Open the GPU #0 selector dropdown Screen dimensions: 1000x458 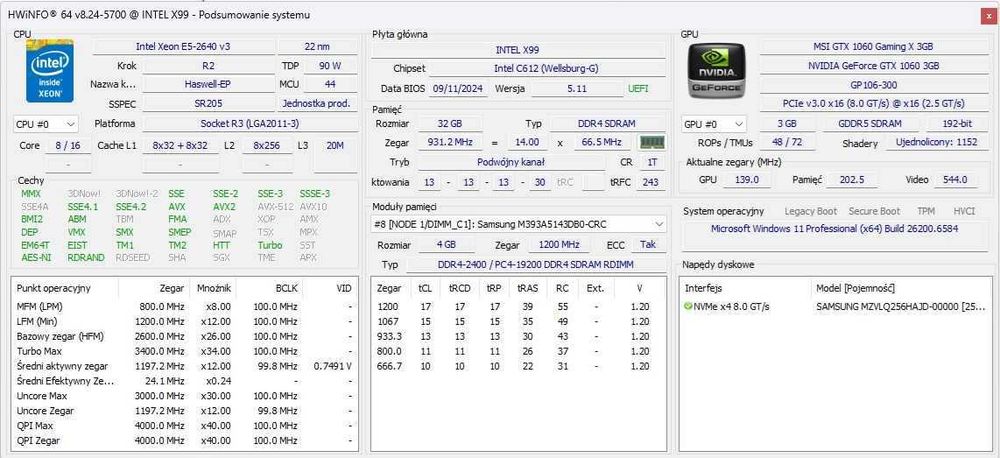714,124
